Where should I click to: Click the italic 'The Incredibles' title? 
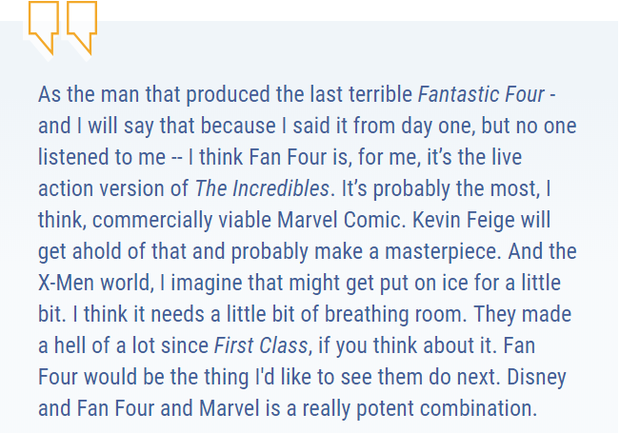[262, 188]
